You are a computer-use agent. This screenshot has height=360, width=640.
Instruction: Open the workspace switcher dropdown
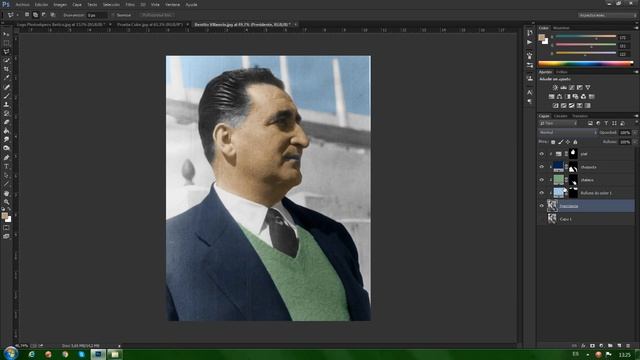607,15
